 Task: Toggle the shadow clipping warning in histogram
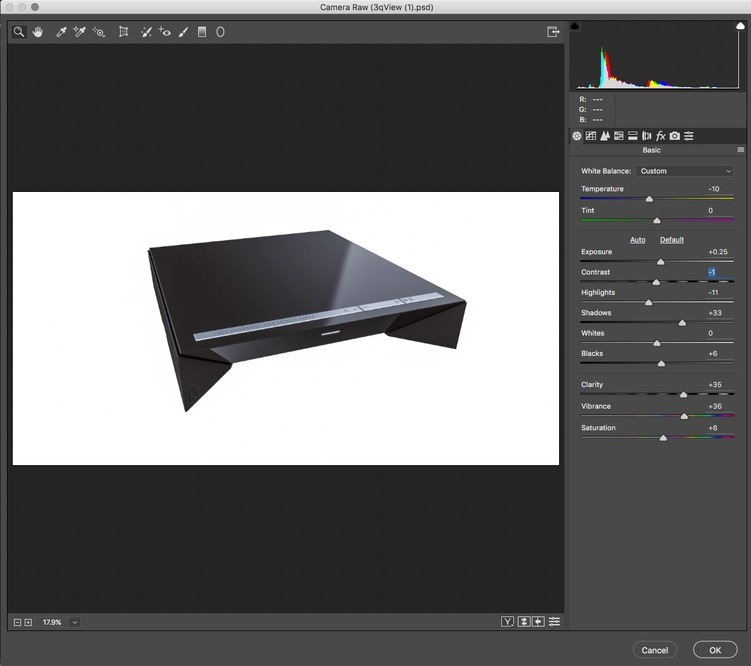click(575, 26)
